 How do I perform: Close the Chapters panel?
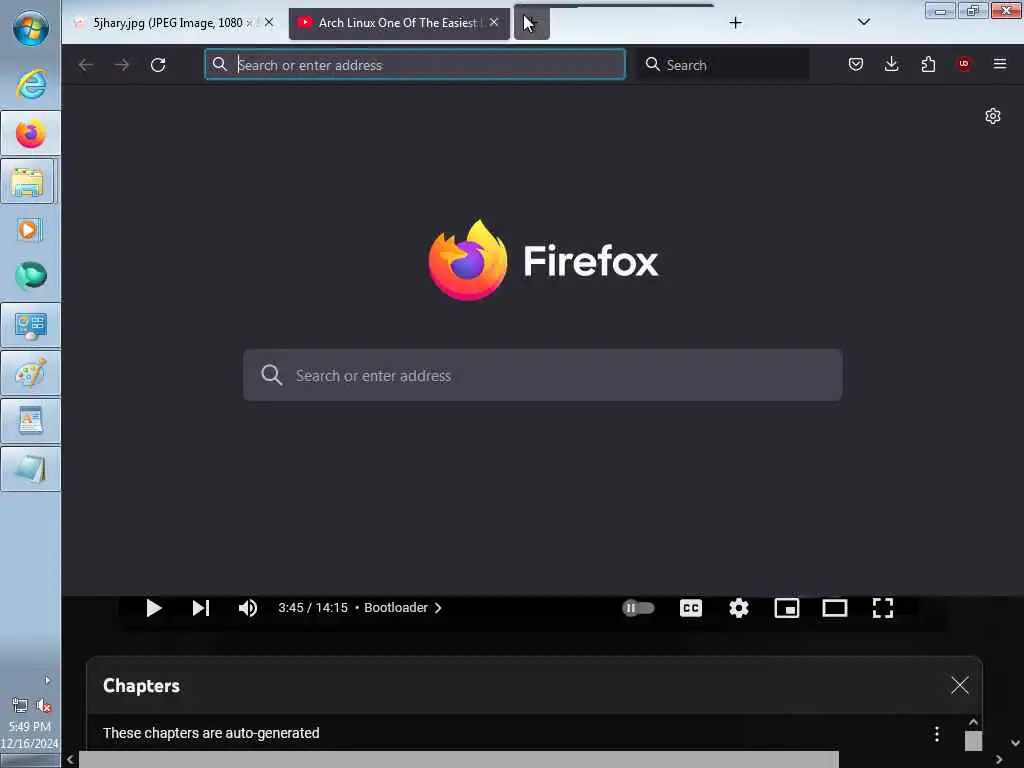point(959,685)
